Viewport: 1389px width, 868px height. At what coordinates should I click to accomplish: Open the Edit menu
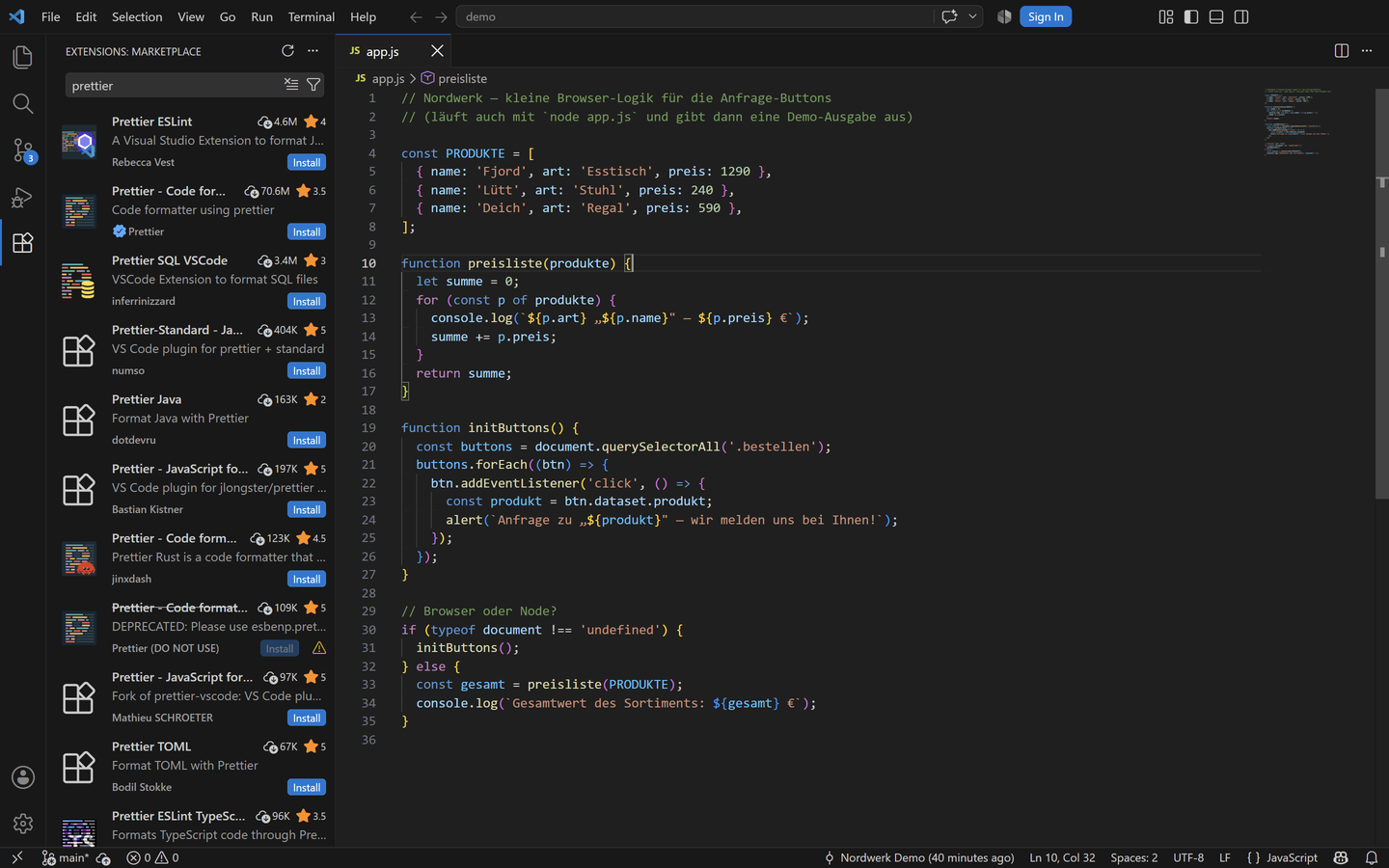click(x=86, y=16)
